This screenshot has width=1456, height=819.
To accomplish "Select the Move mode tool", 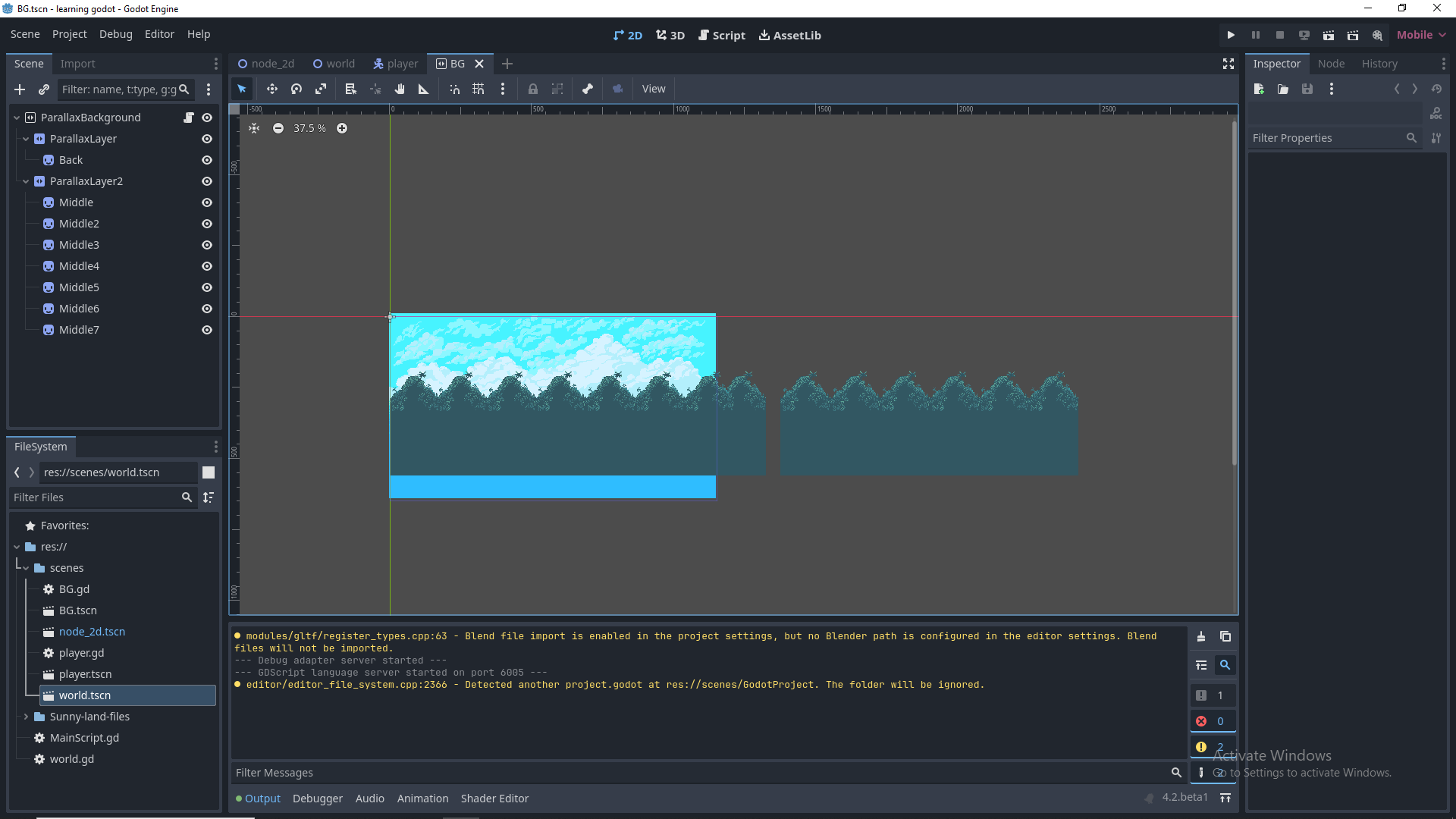I will pos(271,89).
